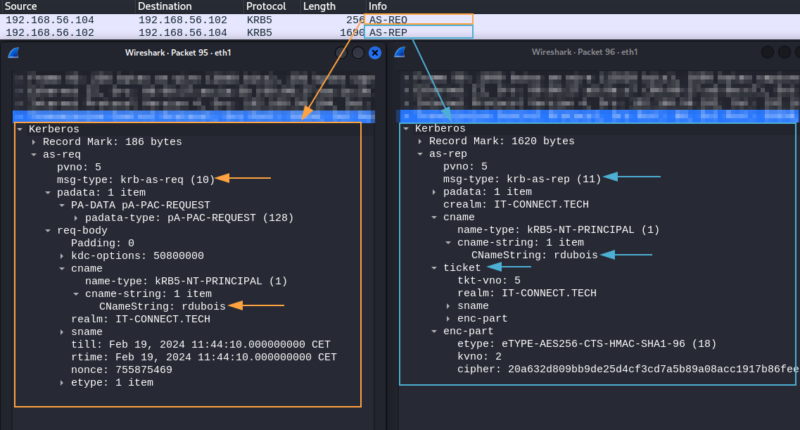Expand the kdc-options: 50800000 field

61,256
